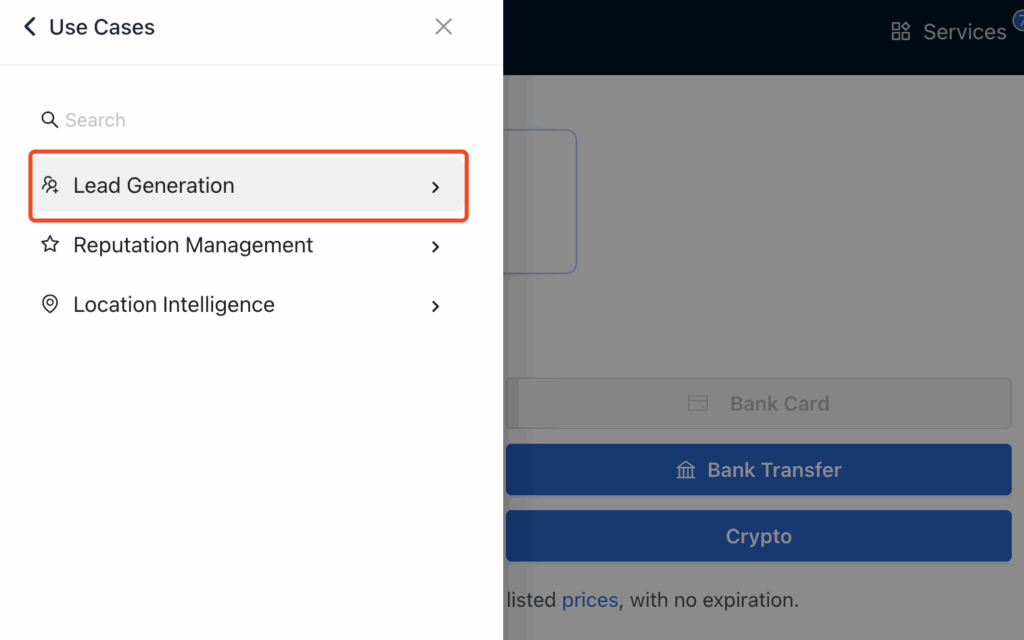Close the Use Cases side panel
This screenshot has height=640, width=1024.
pyautogui.click(x=443, y=27)
